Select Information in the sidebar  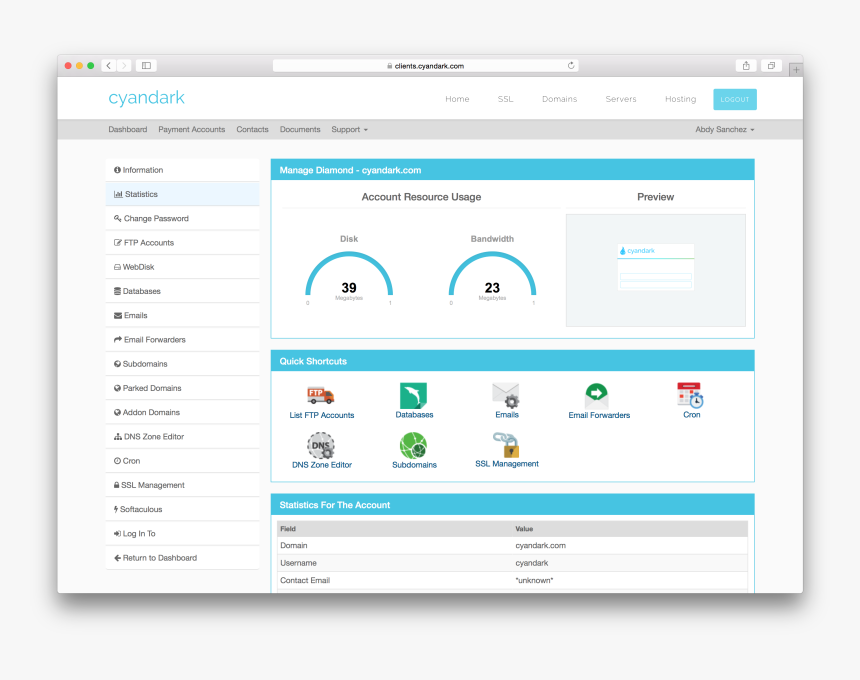coord(183,170)
